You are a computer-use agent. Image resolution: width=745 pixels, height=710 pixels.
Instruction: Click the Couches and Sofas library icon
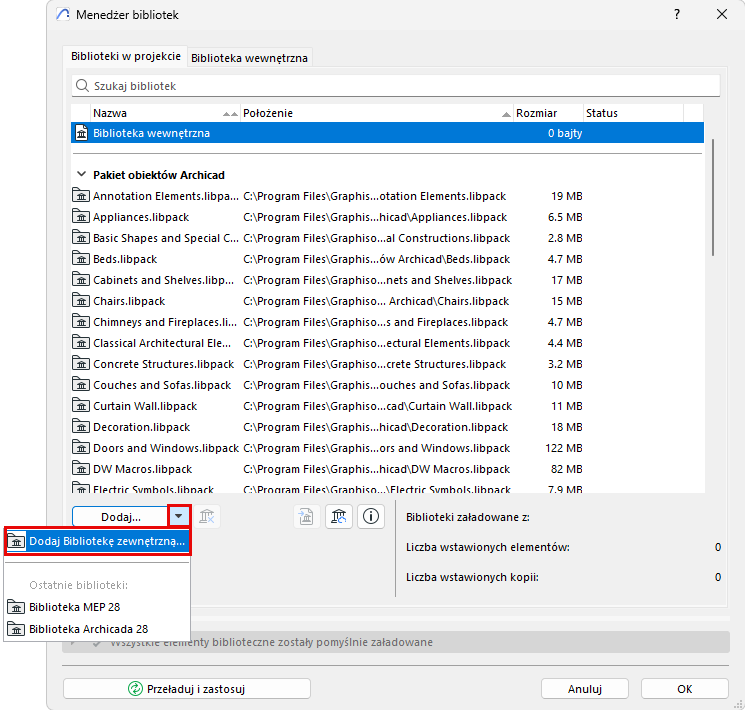point(81,384)
